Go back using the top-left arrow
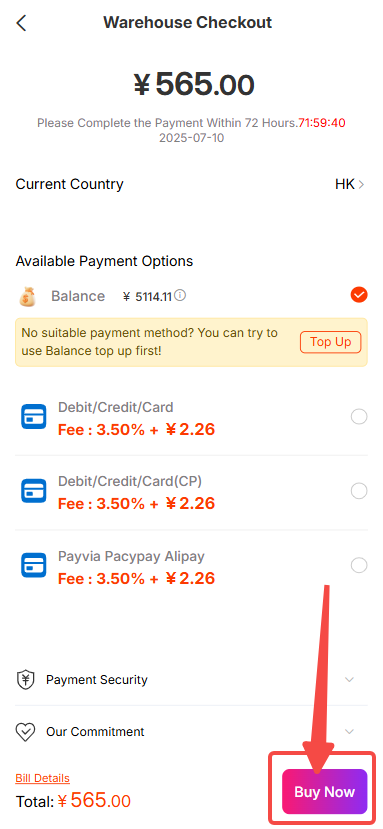 pyautogui.click(x=21, y=23)
